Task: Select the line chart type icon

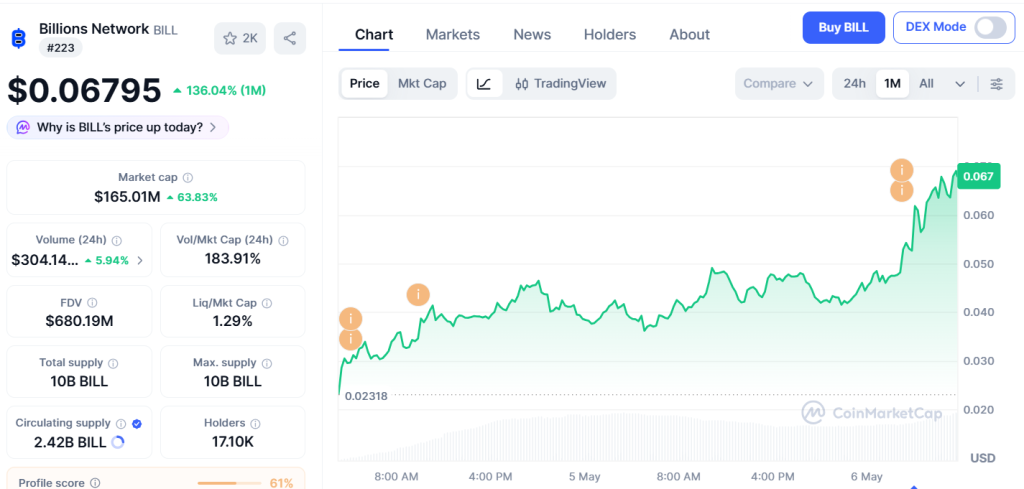Action: [x=484, y=84]
